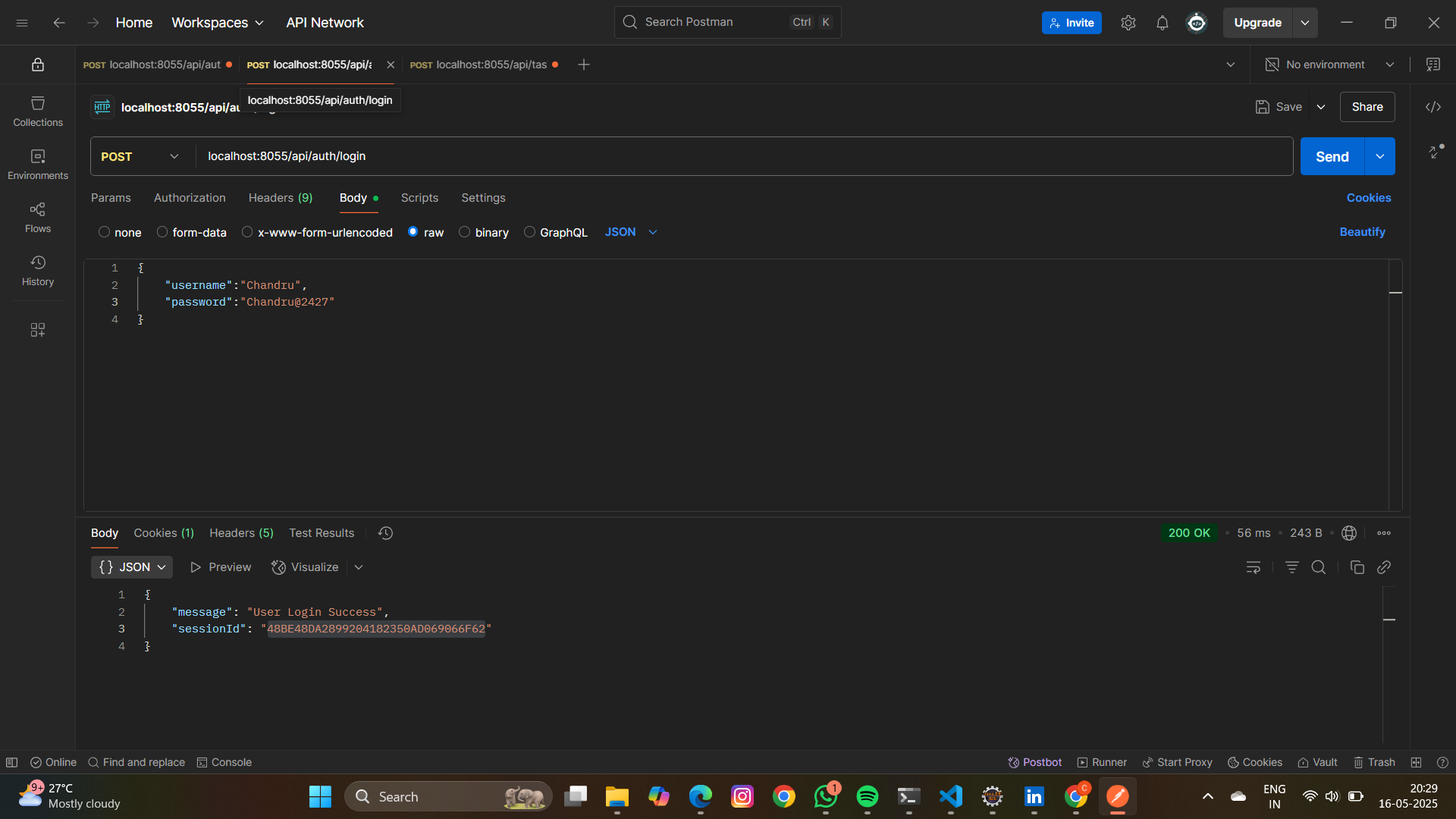
Task: Open the No environment selector
Action: [x=1330, y=64]
